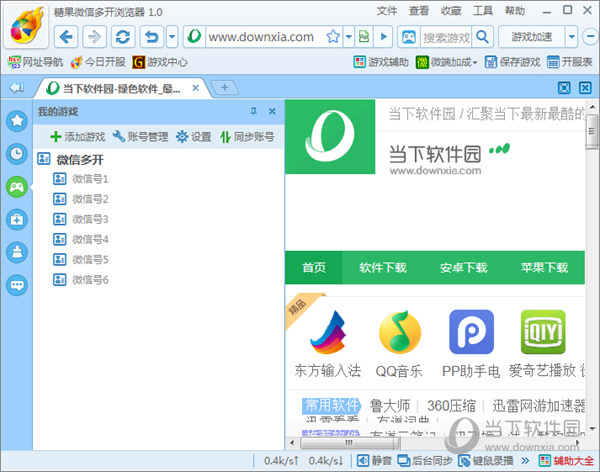The width and height of the screenshot is (600, 472).
Task: Open the 文件 menu
Action: tap(387, 11)
